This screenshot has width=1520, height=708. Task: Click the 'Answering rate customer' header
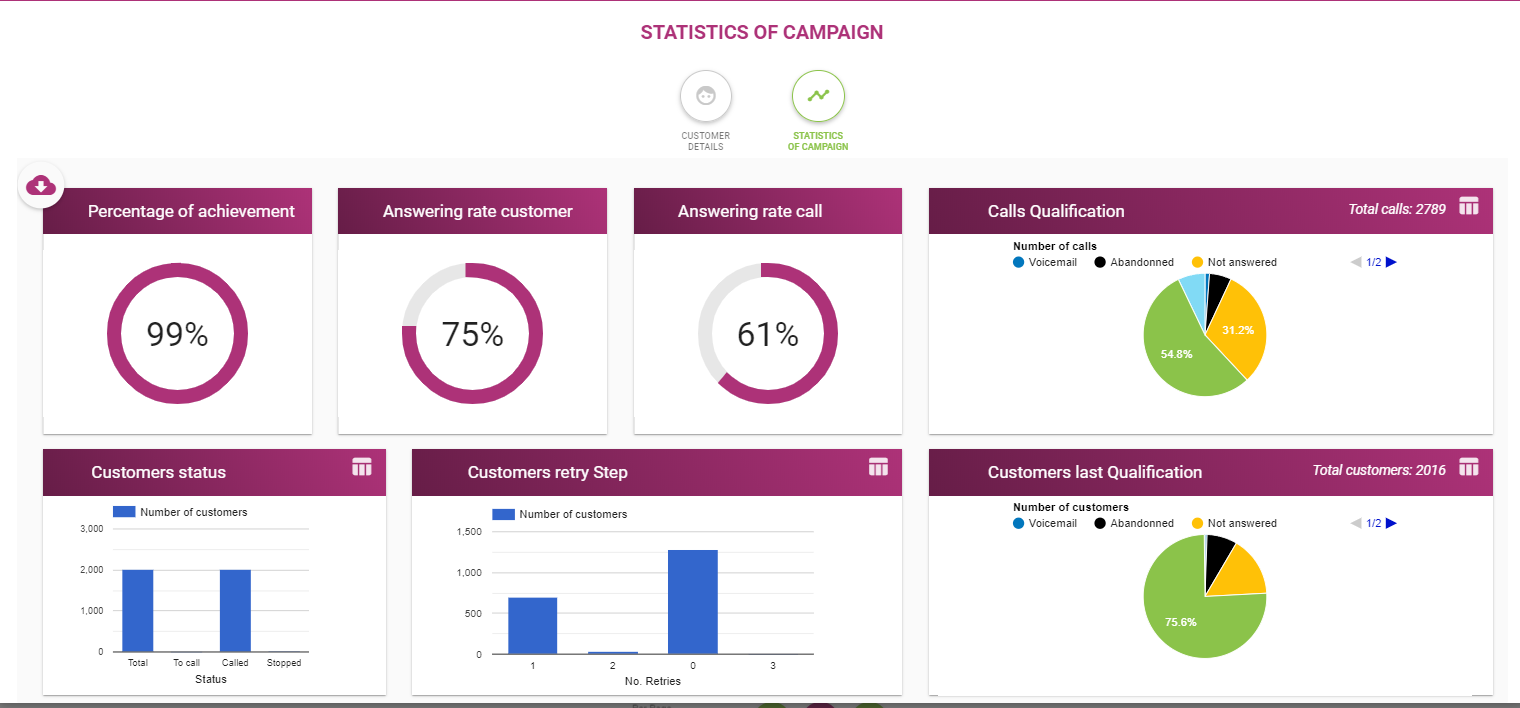coord(478,211)
